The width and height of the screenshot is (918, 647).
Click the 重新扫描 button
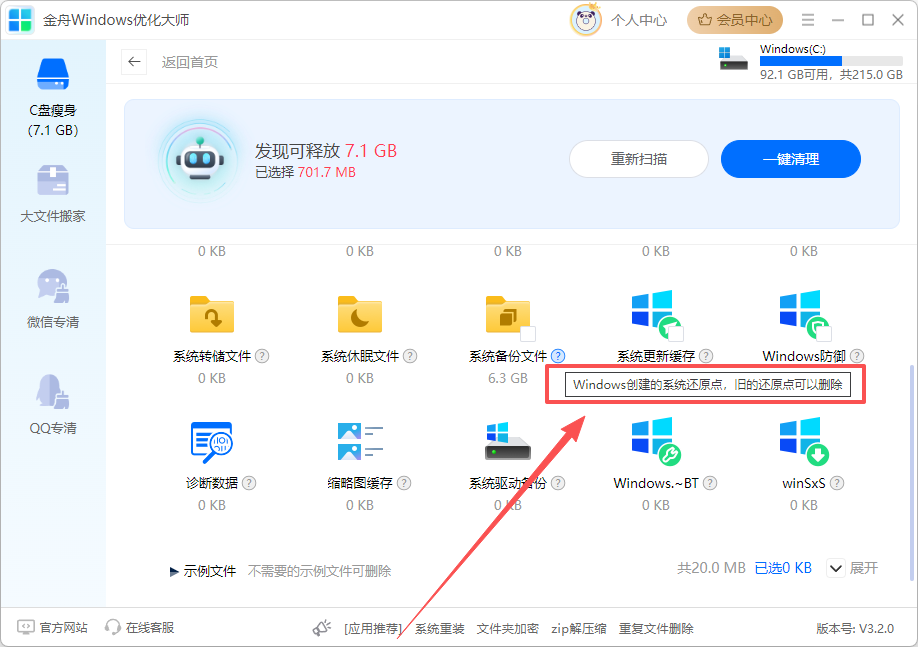point(639,159)
